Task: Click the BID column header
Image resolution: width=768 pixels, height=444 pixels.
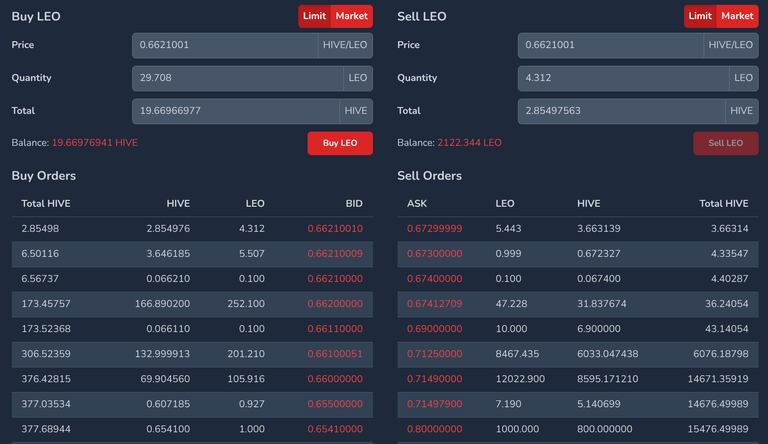Action: click(x=354, y=203)
